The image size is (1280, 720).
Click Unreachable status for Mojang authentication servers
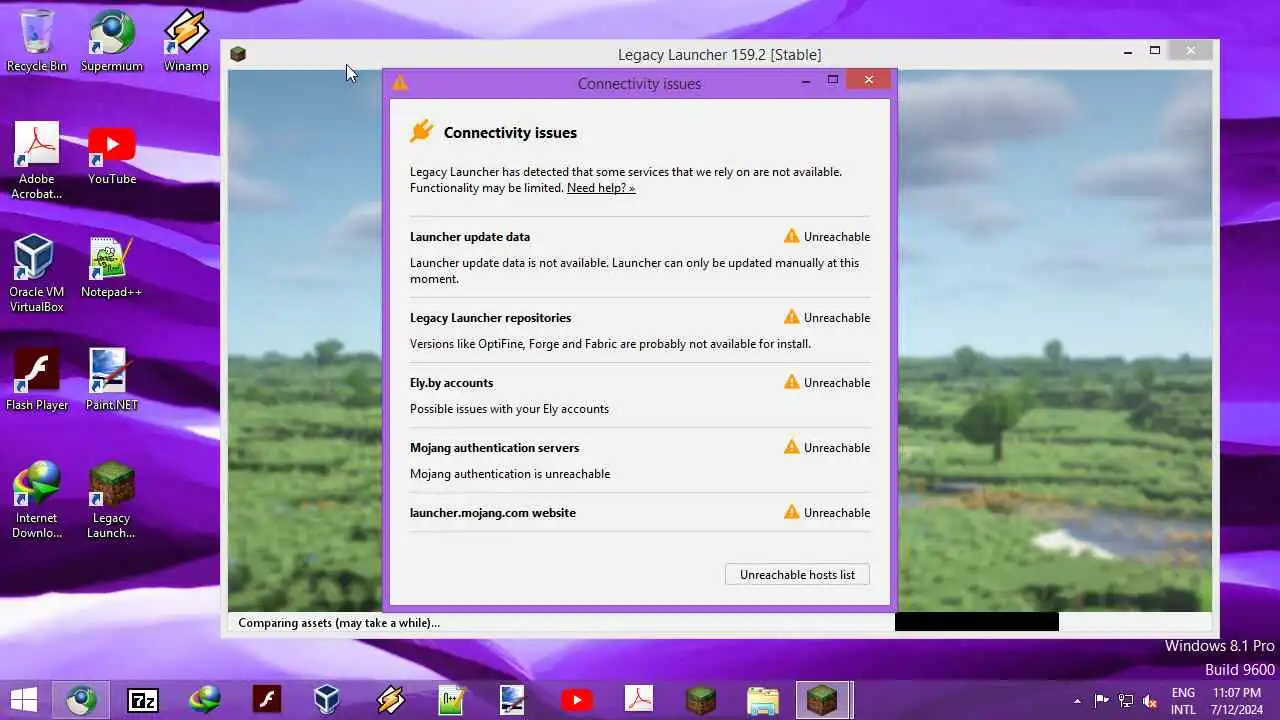(x=827, y=448)
